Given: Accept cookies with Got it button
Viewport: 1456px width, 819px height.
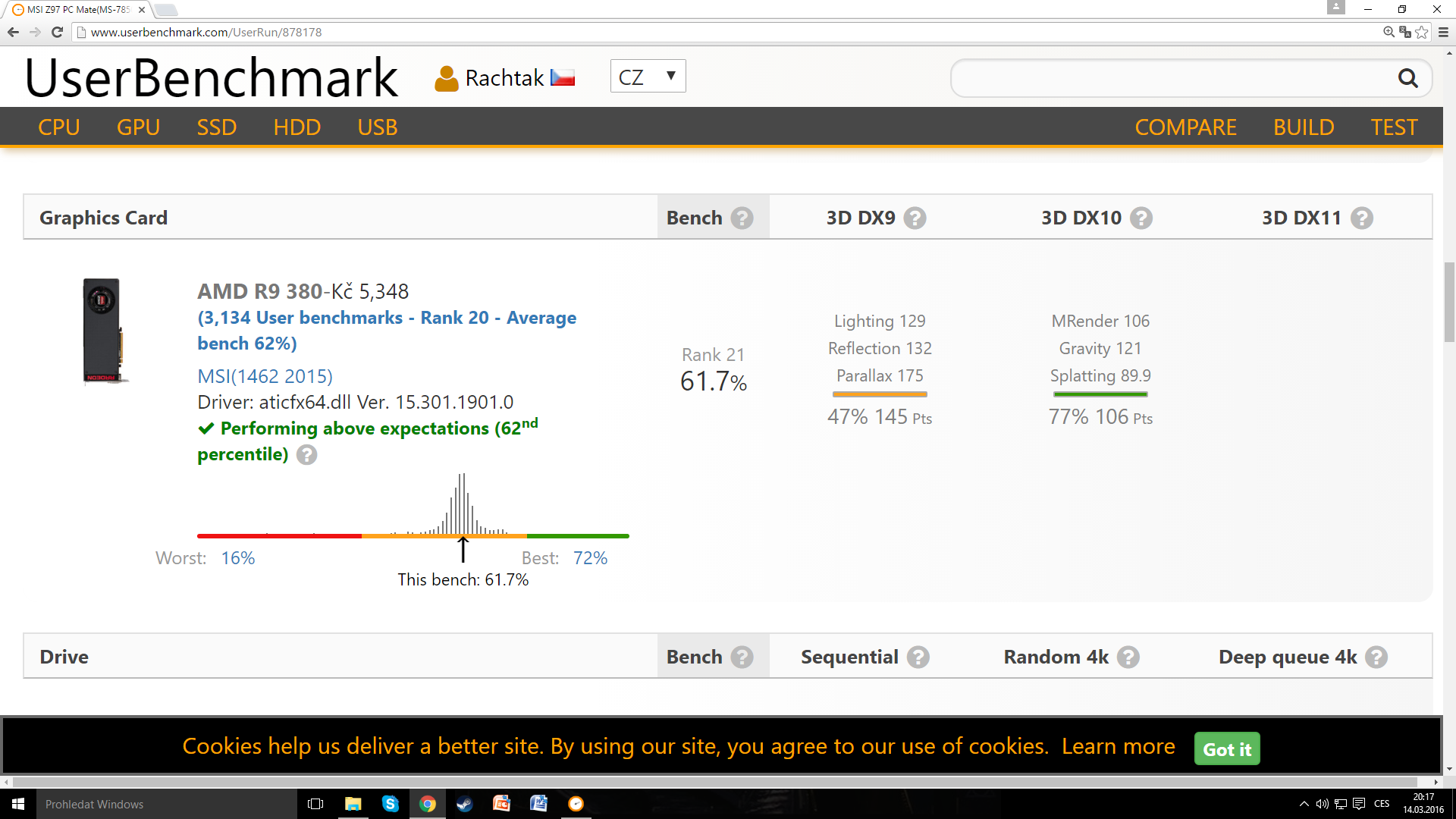Looking at the screenshot, I should point(1226,749).
